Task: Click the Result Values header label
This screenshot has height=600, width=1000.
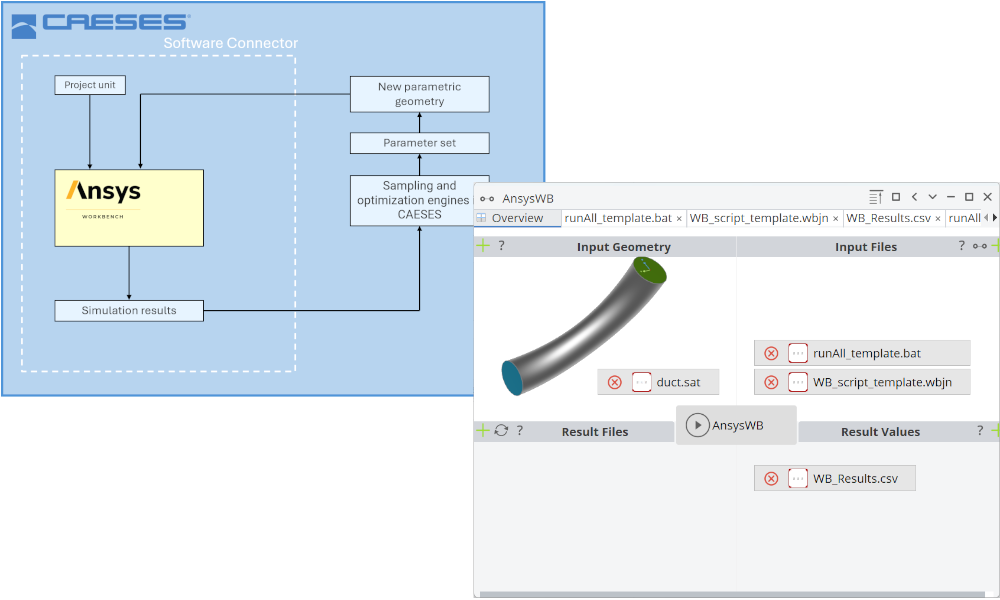Action: [880, 432]
